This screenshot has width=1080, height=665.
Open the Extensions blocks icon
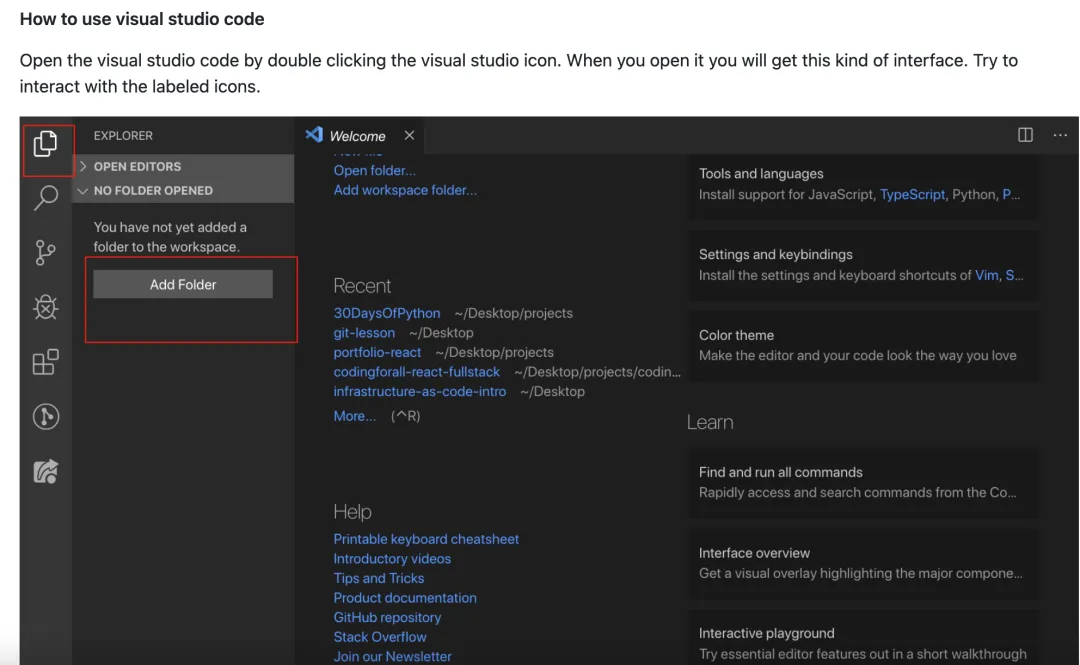click(45, 362)
